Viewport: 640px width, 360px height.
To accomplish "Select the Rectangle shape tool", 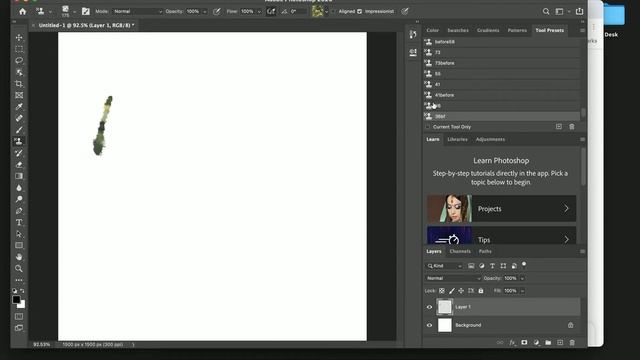I will (x=19, y=245).
